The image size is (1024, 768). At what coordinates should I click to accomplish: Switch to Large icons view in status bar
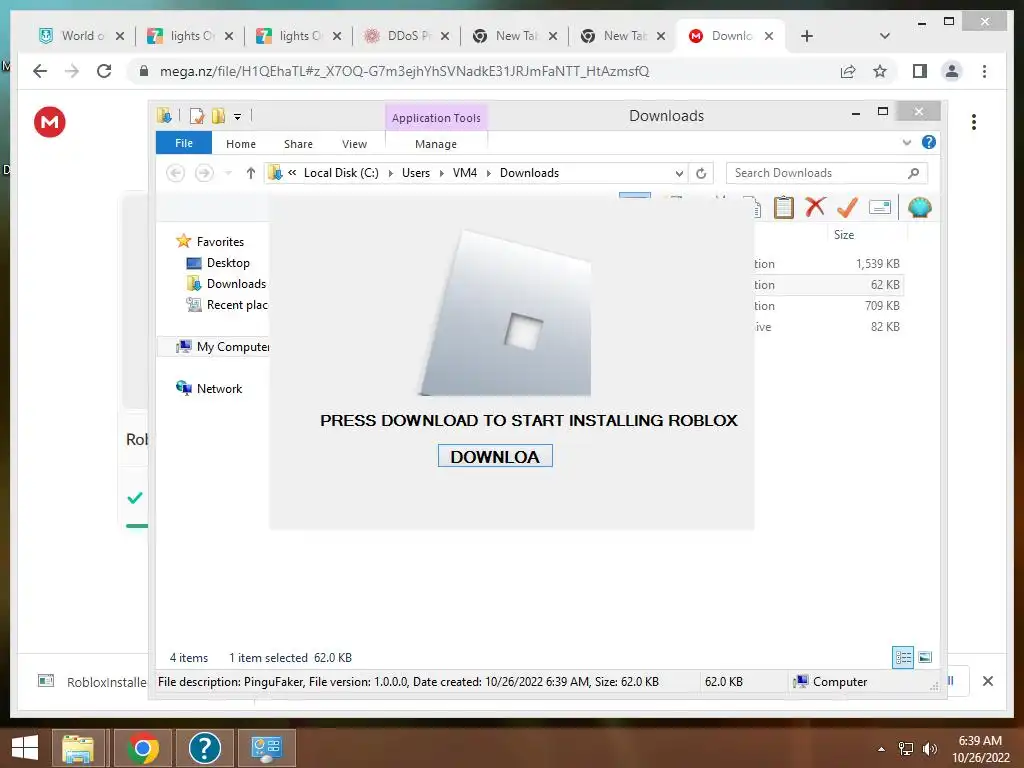(x=925, y=657)
